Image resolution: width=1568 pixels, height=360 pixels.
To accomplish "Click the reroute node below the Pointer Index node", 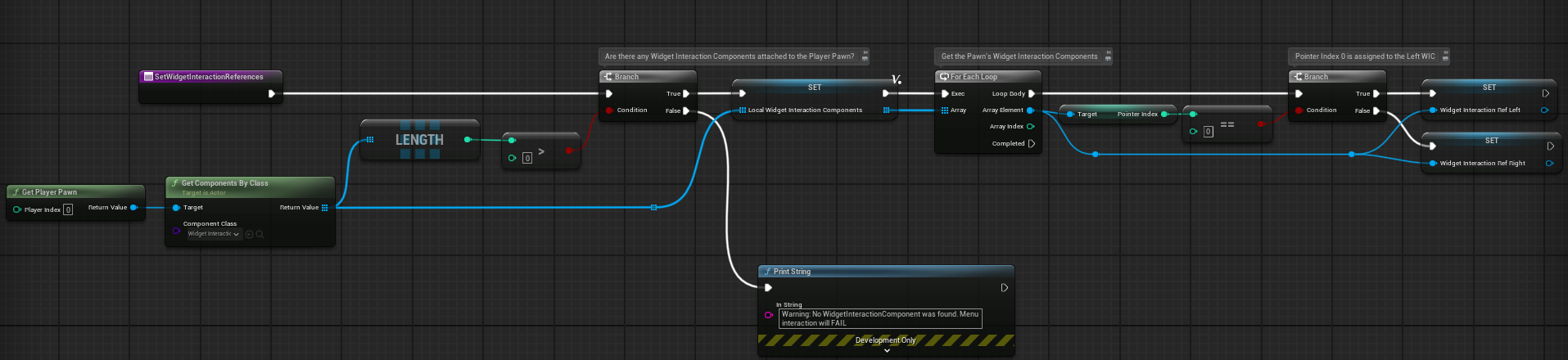I will [1096, 154].
